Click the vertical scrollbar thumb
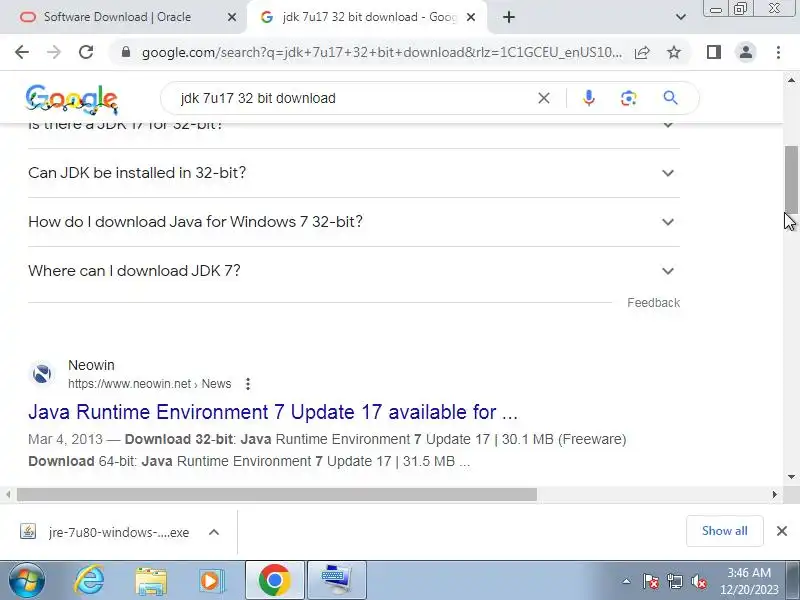This screenshot has height=600, width=800. click(791, 180)
